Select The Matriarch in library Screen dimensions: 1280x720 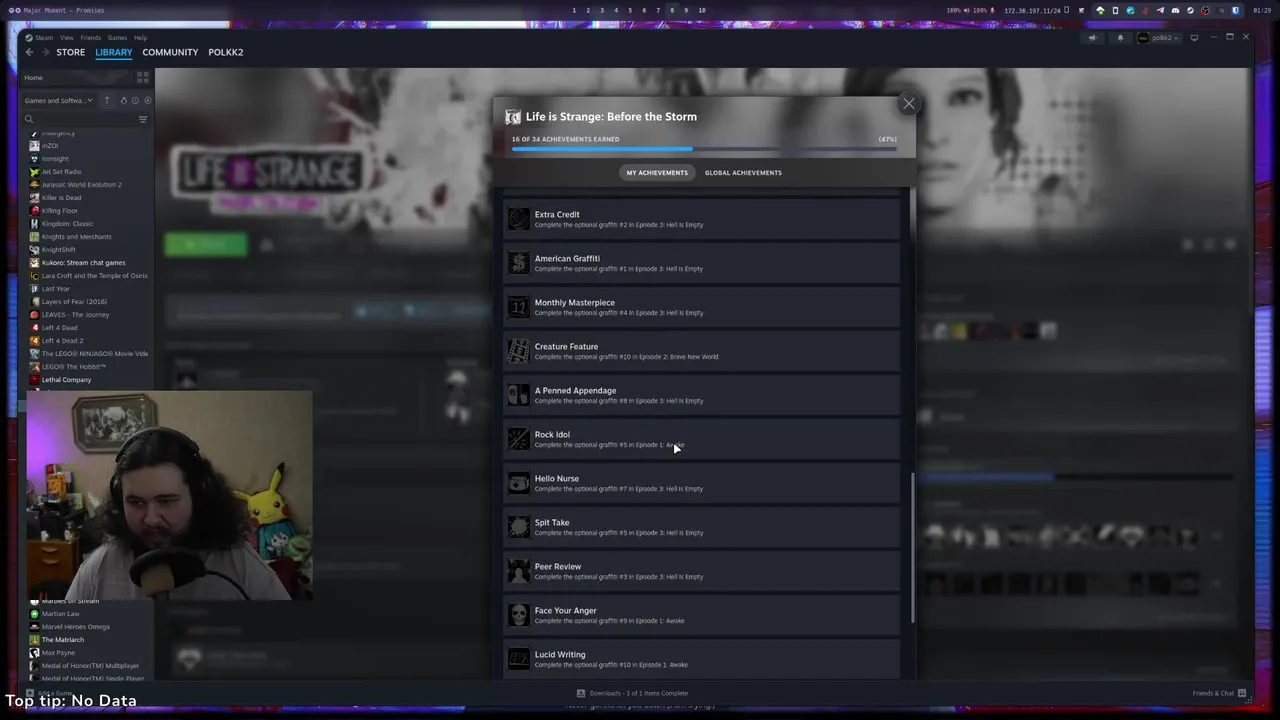click(62, 640)
